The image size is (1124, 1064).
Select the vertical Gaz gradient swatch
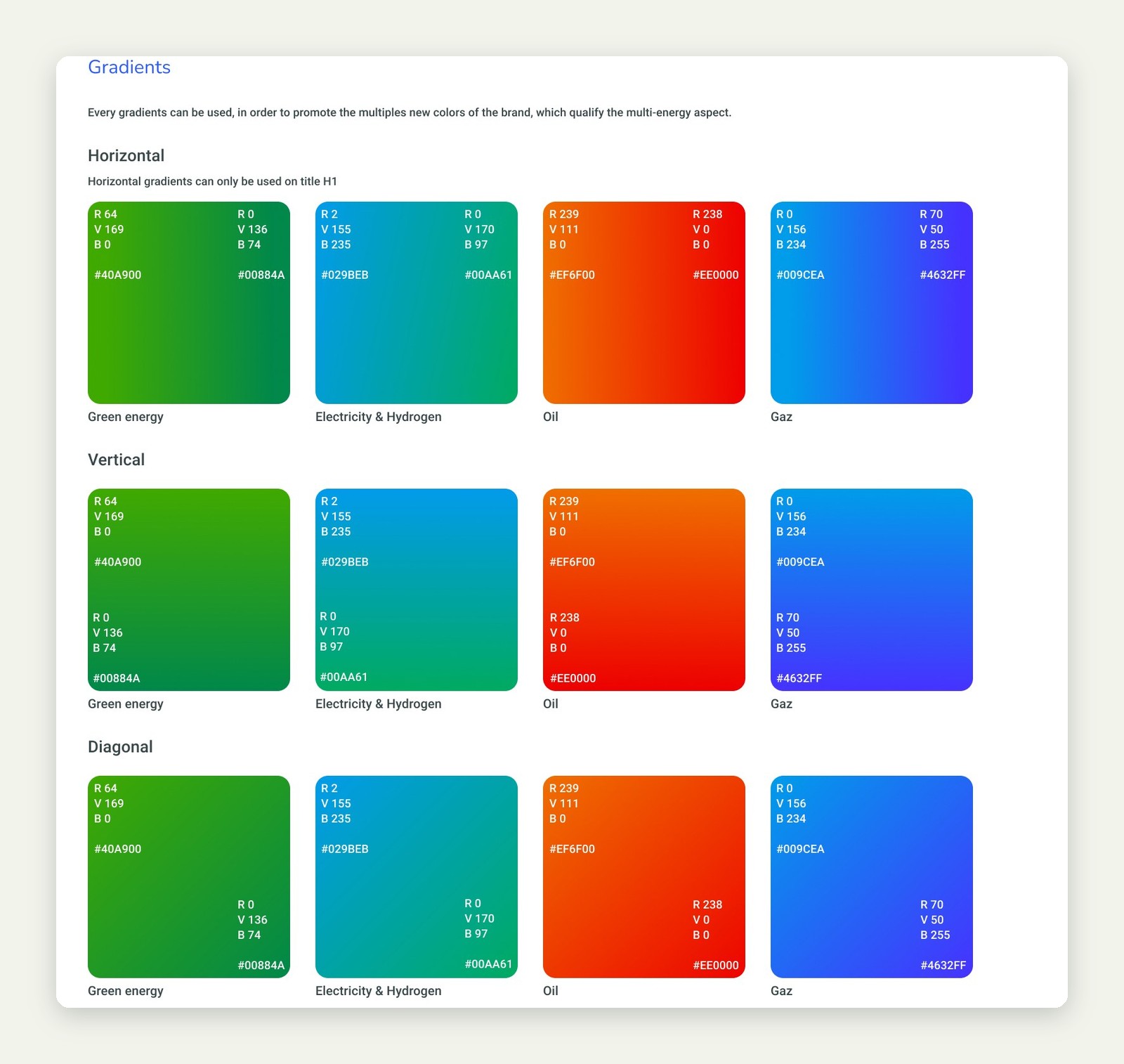[x=872, y=590]
